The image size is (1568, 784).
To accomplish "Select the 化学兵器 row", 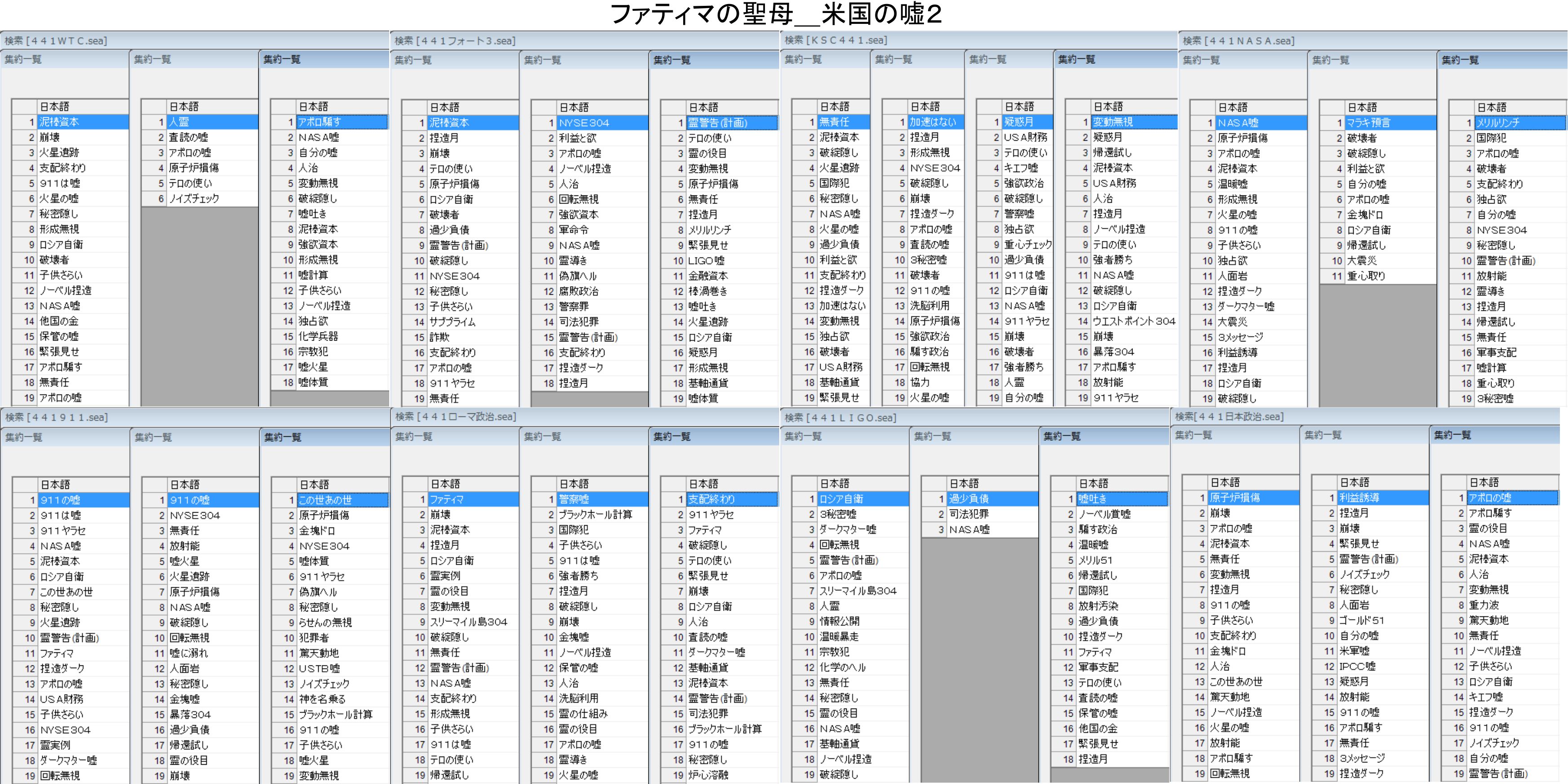I will 318,336.
